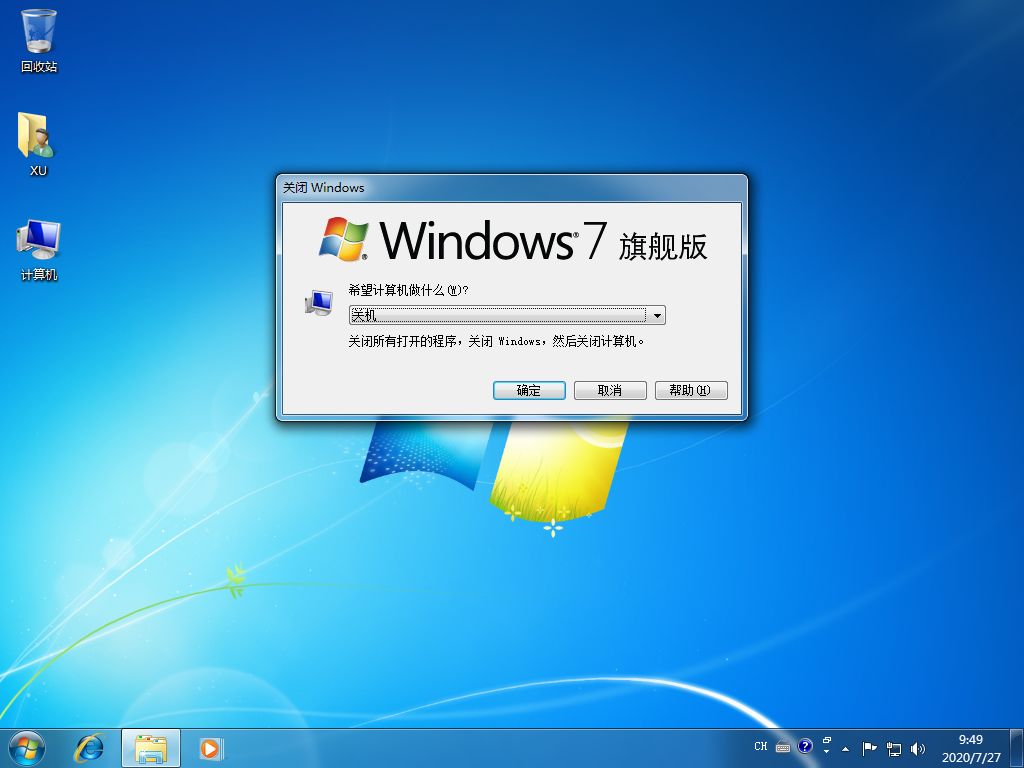This screenshot has height=768, width=1024.
Task: Click the 希望计算机做什么(W)? label
Action: coord(408,291)
